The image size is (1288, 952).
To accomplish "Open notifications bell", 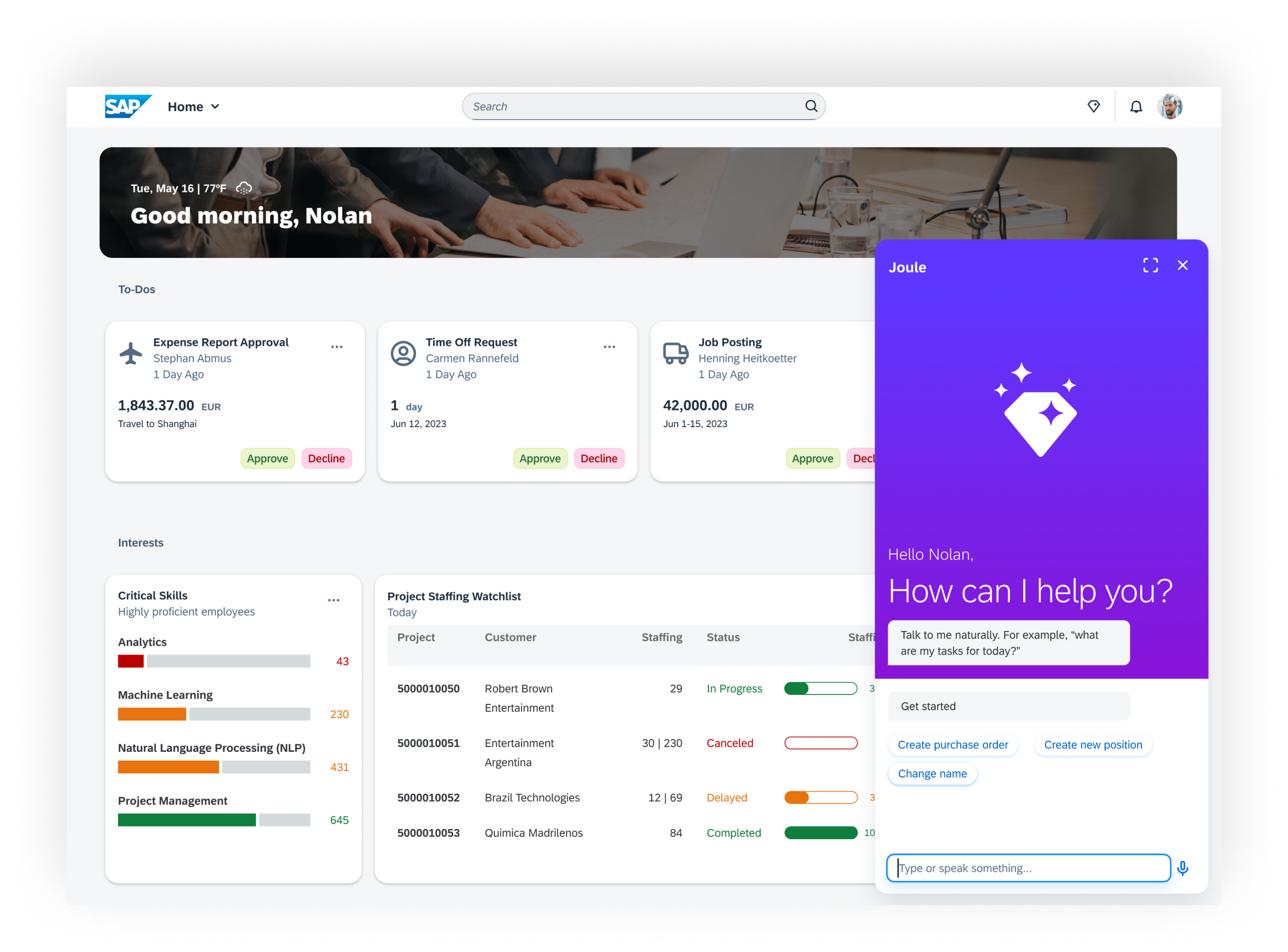I will coord(1136,107).
